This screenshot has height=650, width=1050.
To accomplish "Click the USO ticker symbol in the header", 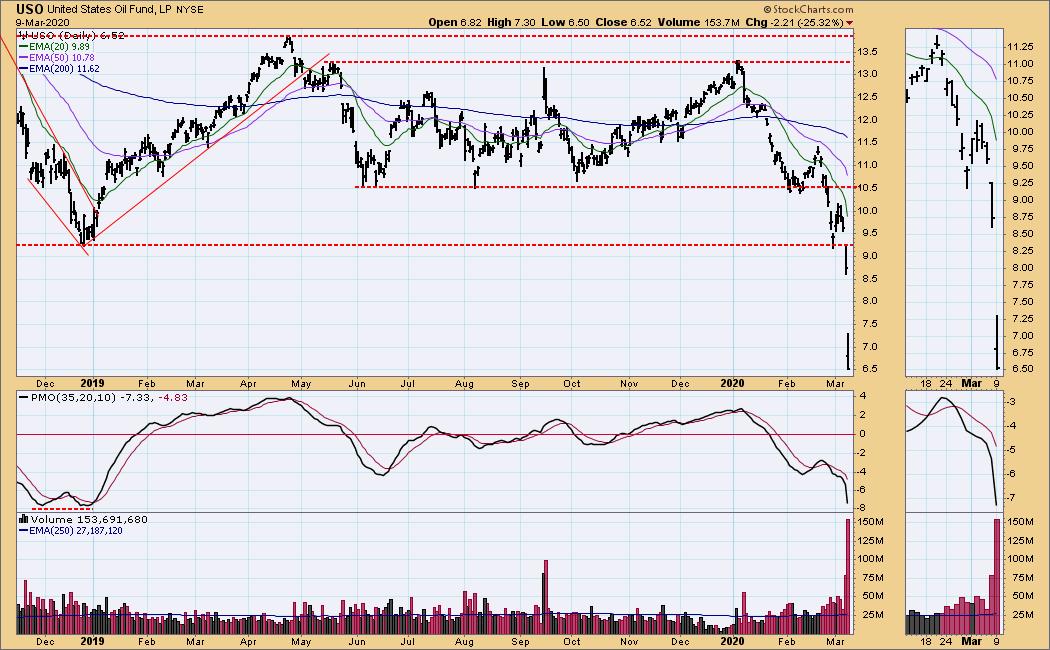I will click(30, 9).
